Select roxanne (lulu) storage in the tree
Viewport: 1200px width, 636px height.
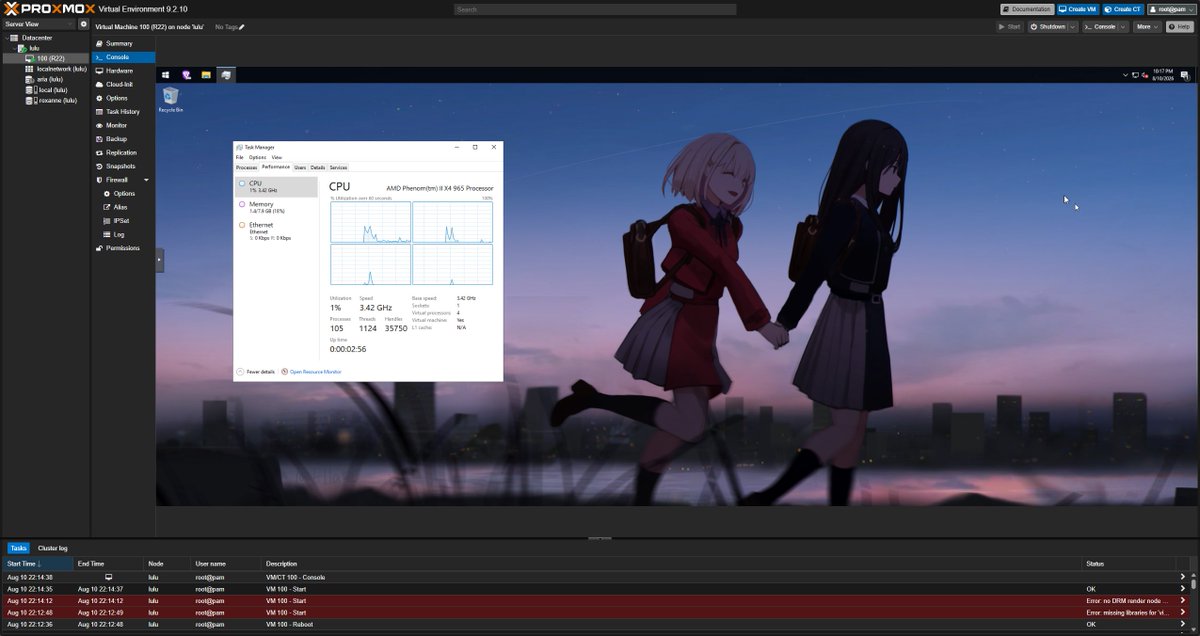click(x=51, y=100)
